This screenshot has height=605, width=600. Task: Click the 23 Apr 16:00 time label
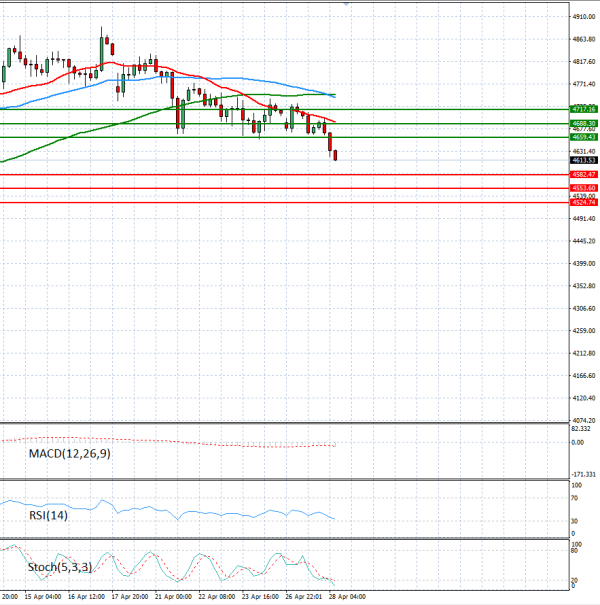coord(260,597)
